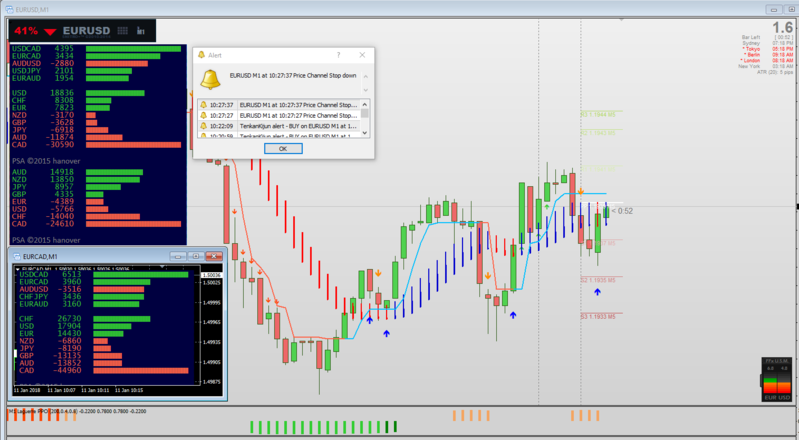This screenshot has width=799, height=440.
Task: Maximize the EURCAD,M1 chart window
Action: [x=196, y=256]
